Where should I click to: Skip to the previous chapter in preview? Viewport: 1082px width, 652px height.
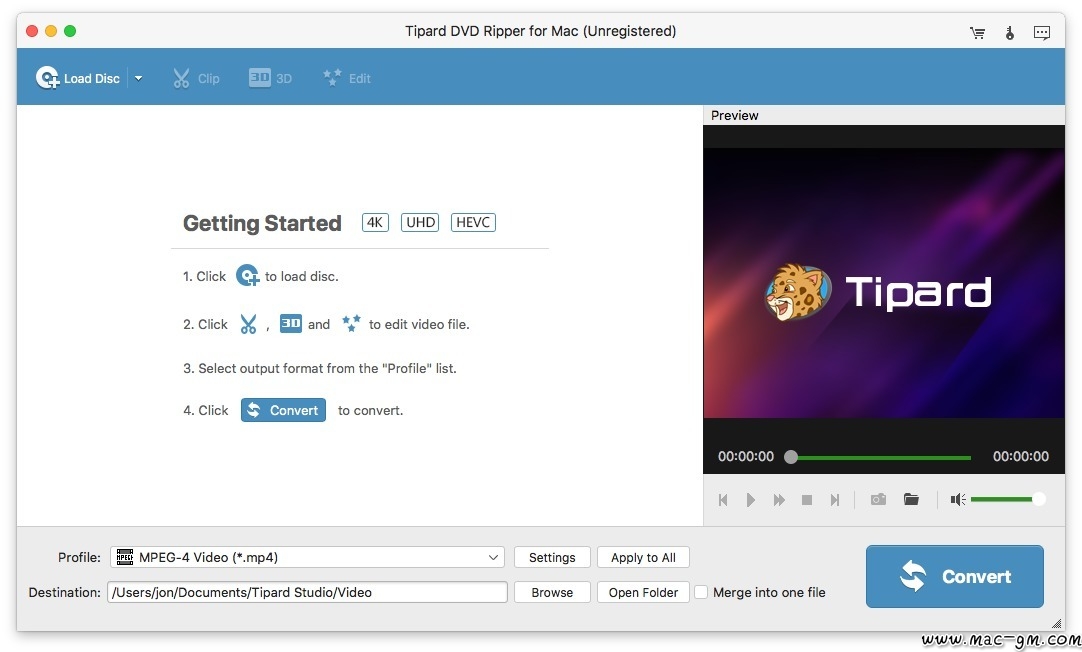723,500
